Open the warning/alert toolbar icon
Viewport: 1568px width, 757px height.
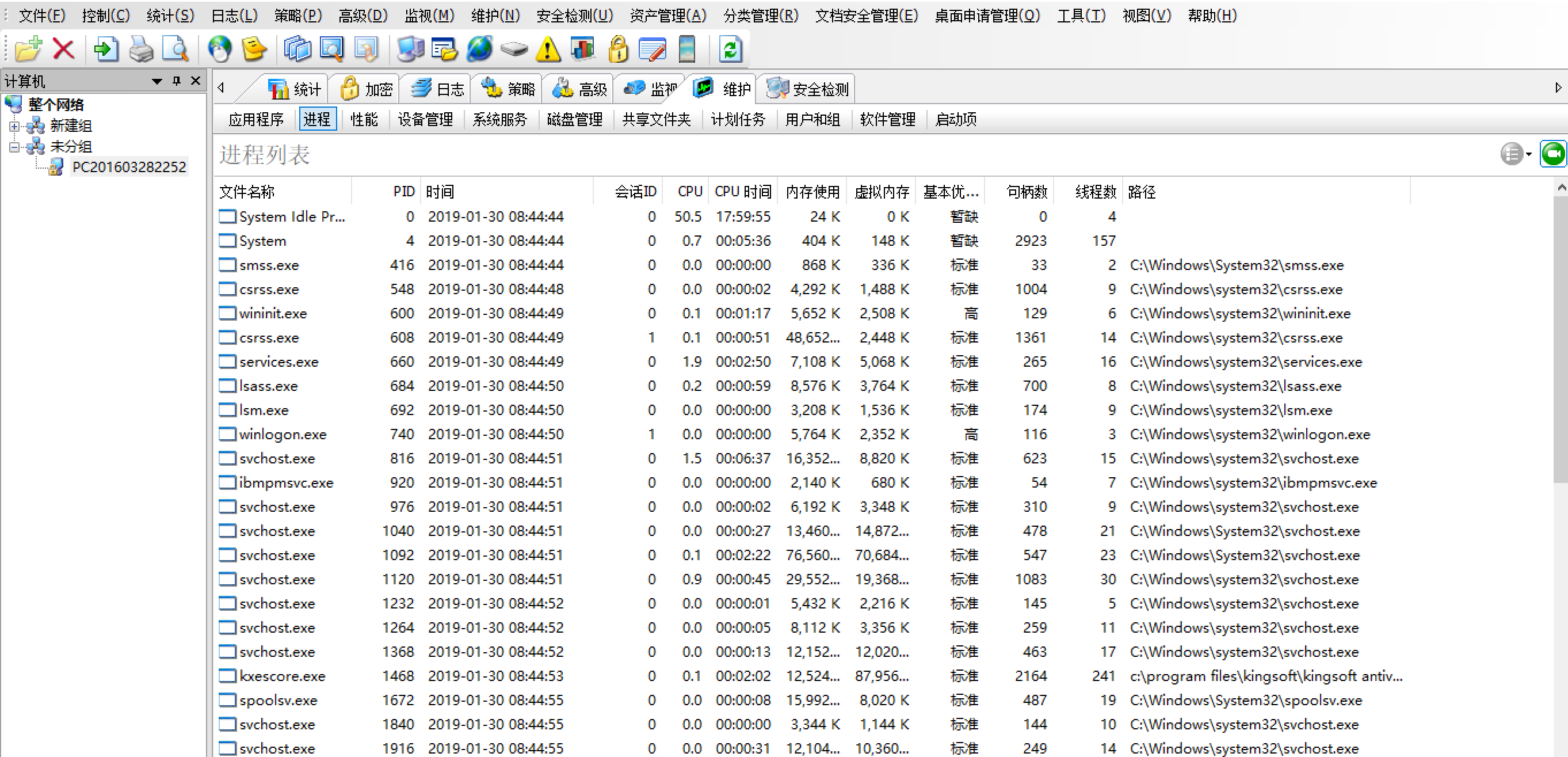click(x=548, y=49)
